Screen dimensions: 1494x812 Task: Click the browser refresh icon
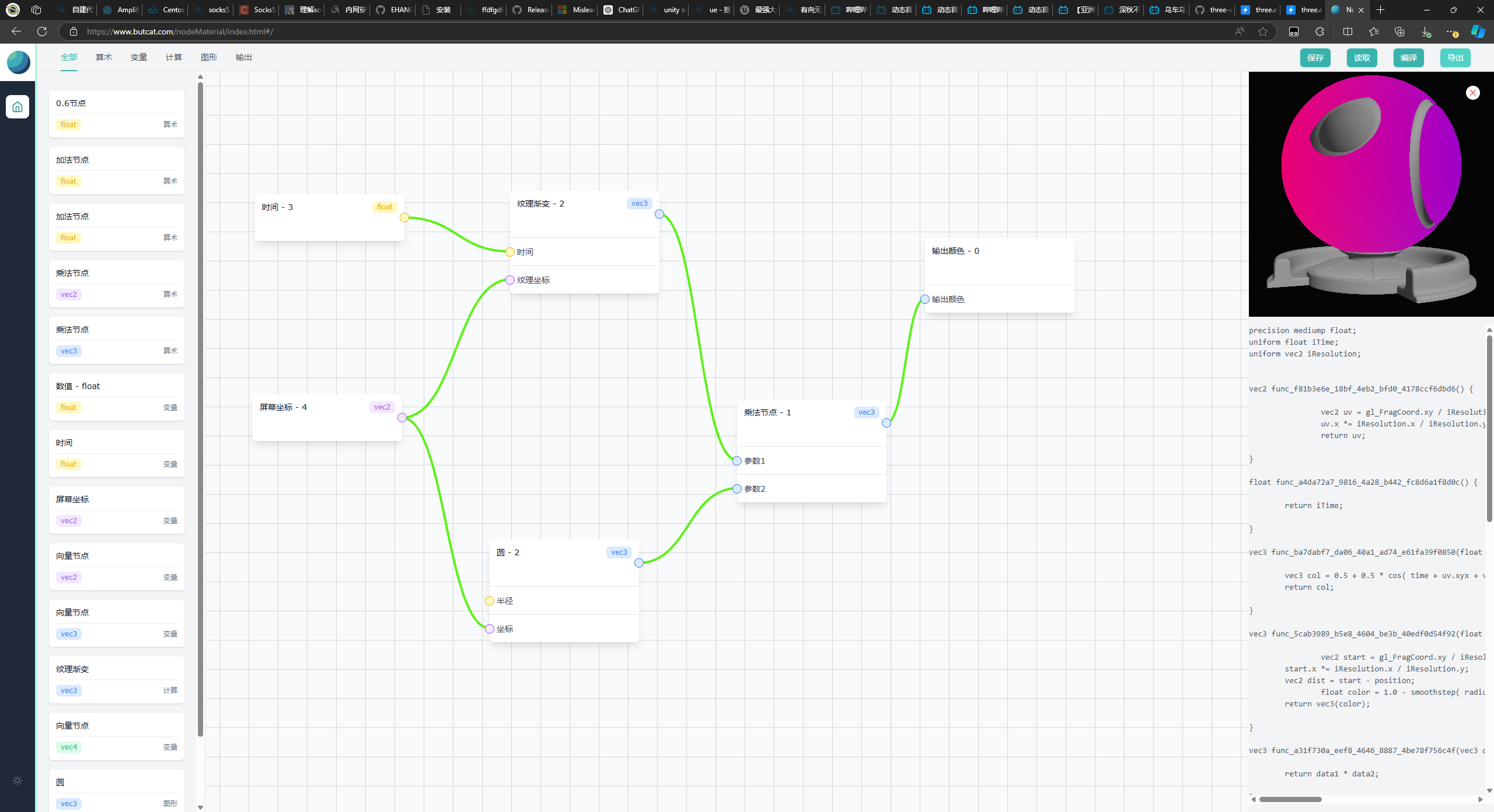tap(42, 32)
